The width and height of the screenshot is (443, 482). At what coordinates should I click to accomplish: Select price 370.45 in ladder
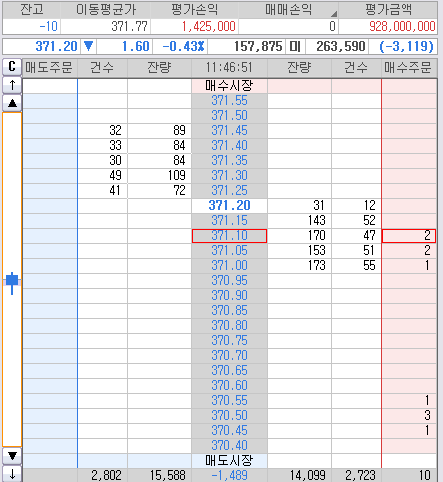[x=229, y=431]
